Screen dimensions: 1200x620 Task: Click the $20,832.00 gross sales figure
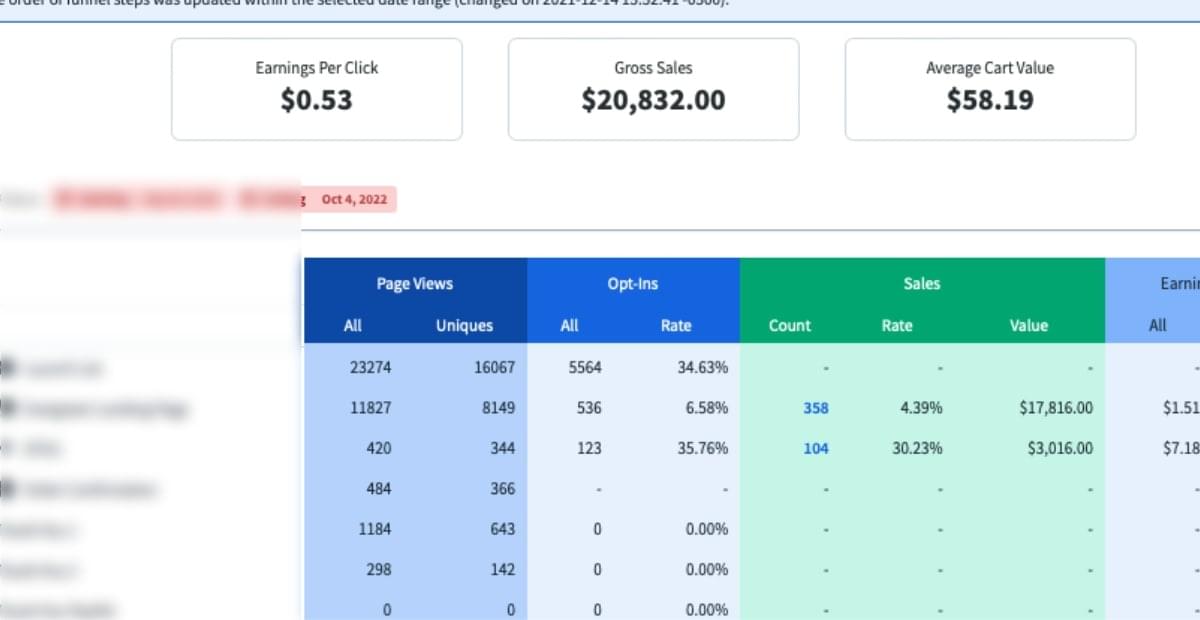click(x=653, y=100)
